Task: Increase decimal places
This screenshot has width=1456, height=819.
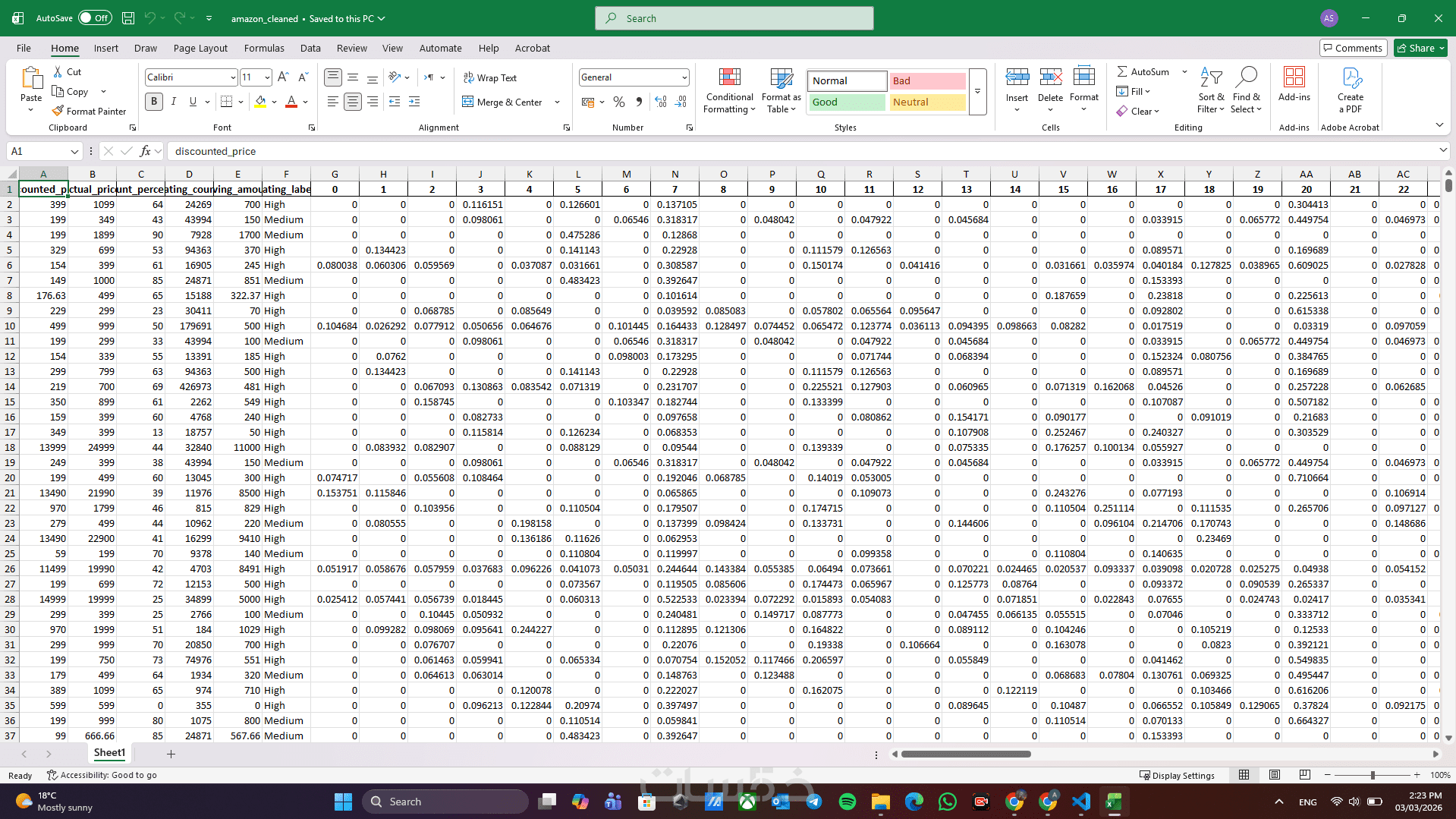Action: [x=661, y=102]
